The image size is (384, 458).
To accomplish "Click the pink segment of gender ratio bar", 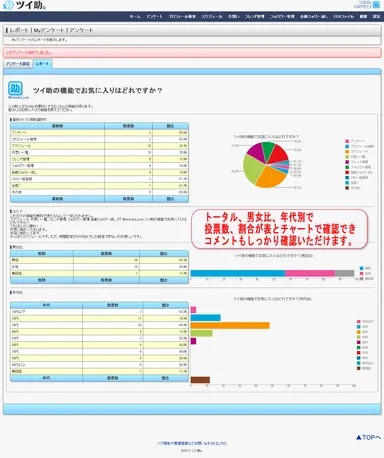I will pos(310,273).
